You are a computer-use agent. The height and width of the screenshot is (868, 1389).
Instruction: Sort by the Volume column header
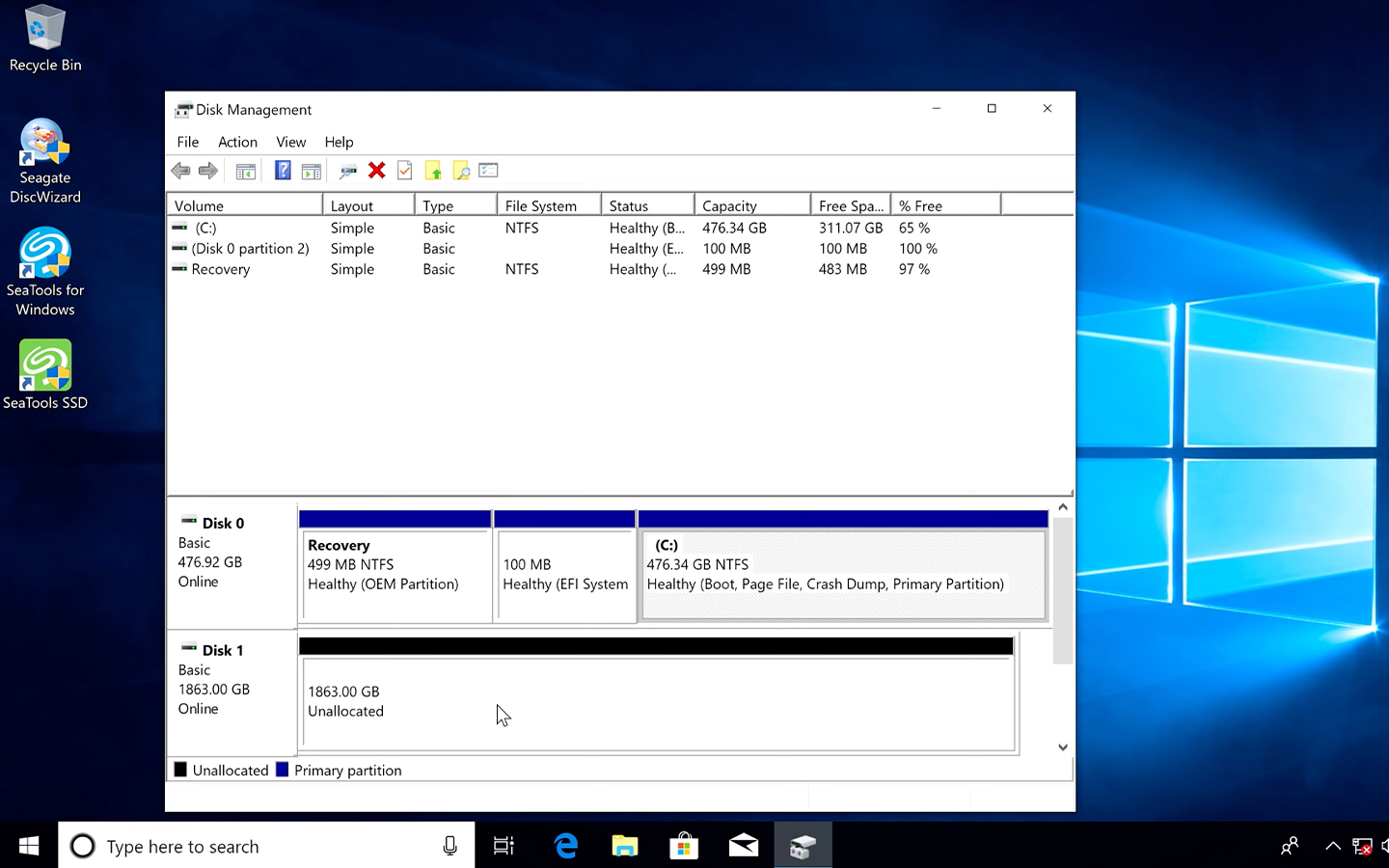[245, 205]
